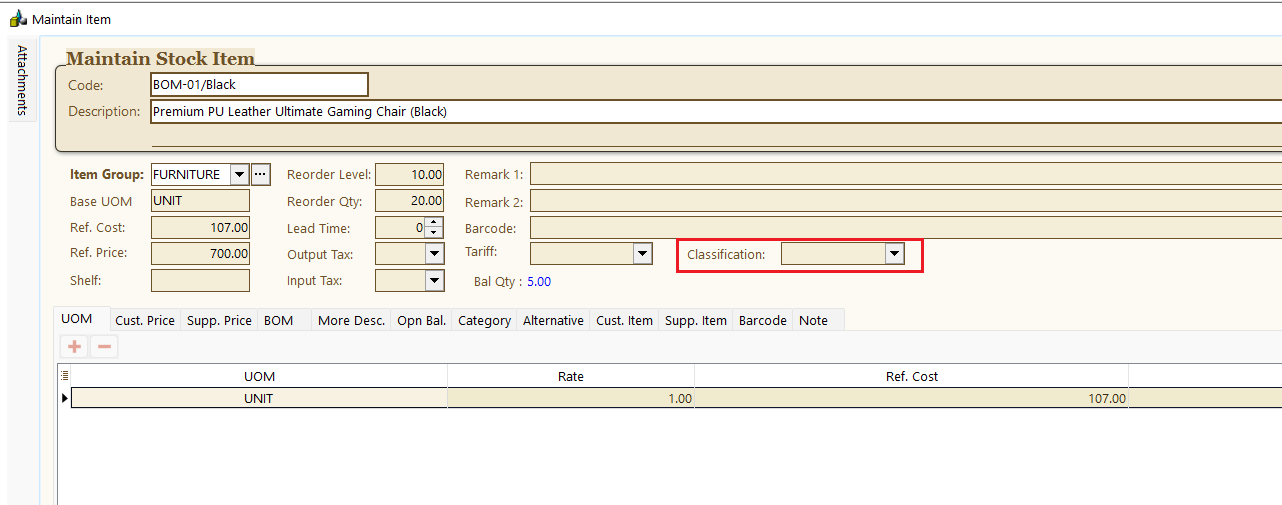Open the Input Tax dropdown
Screen dimensions: 1282x505
click(x=434, y=281)
